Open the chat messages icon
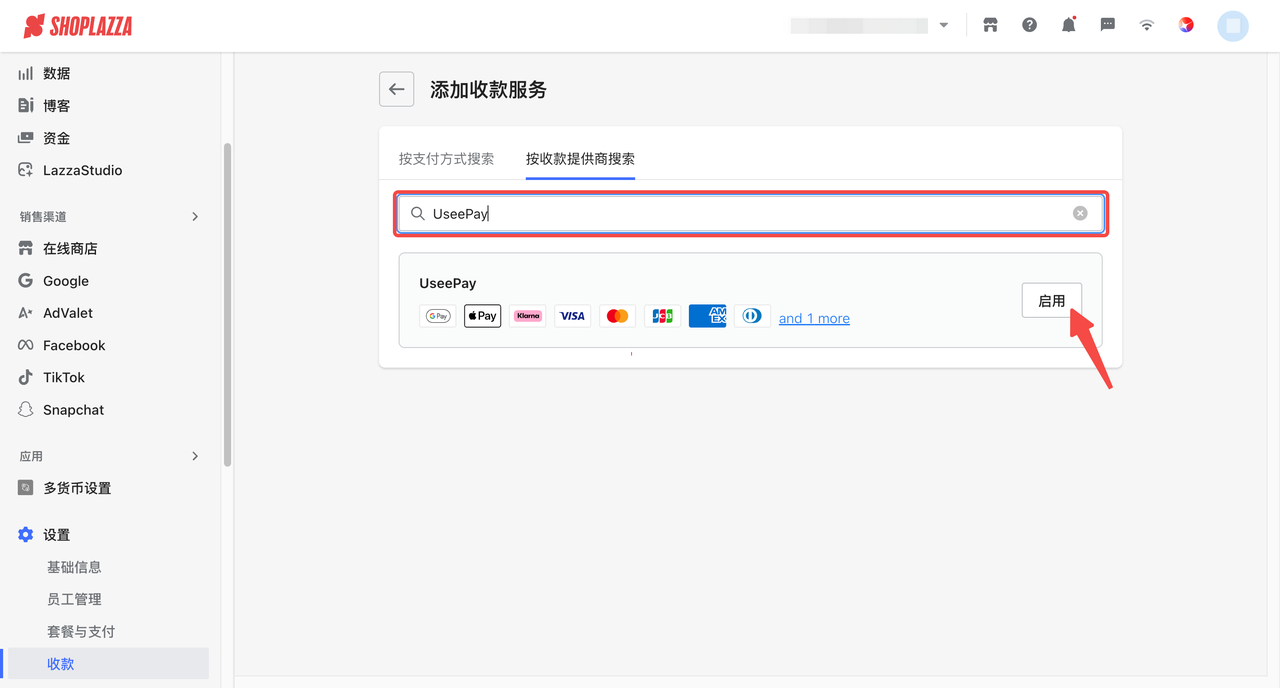1280x688 pixels. pos(1107,25)
